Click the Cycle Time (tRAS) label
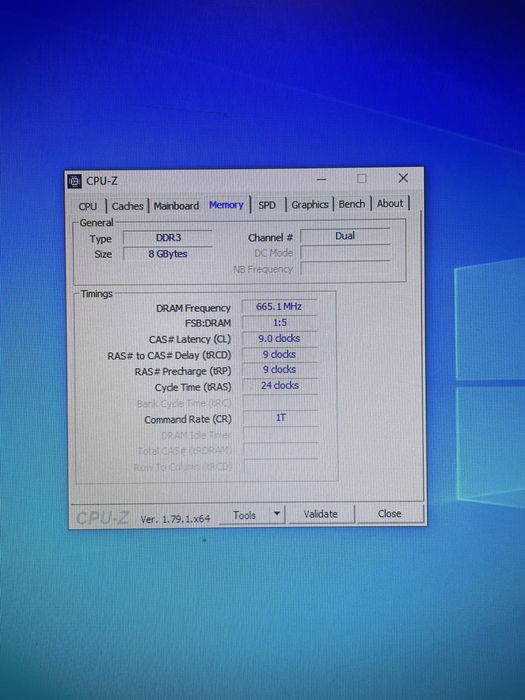This screenshot has width=525, height=700. point(193,388)
